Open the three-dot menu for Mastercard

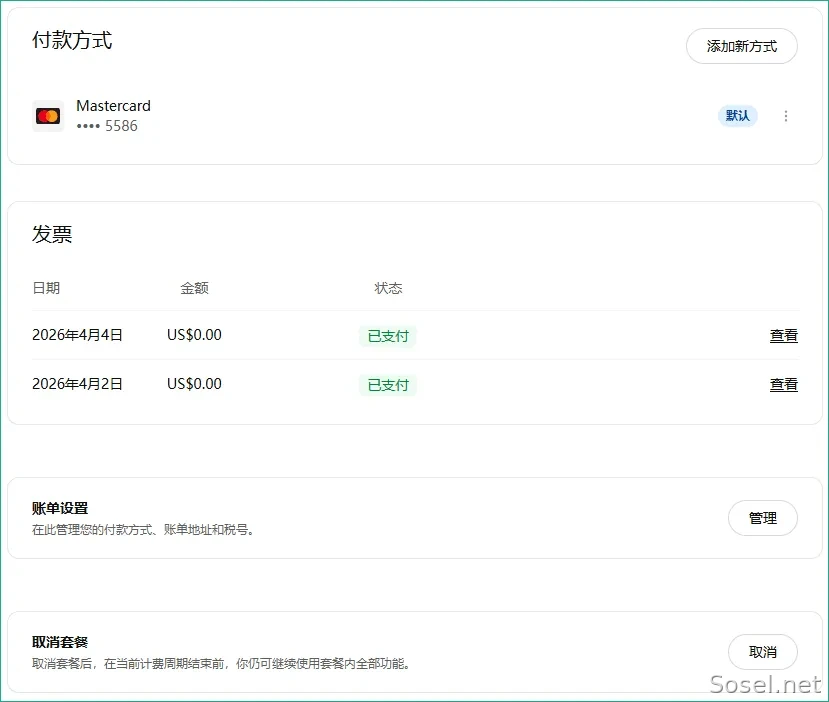coord(786,116)
